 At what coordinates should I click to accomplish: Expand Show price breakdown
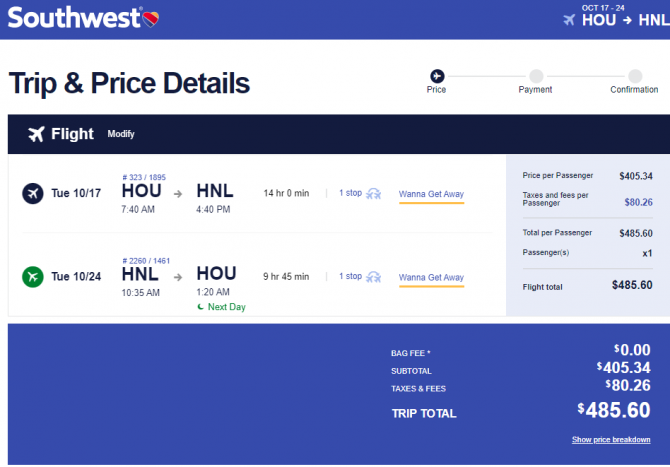(611, 440)
